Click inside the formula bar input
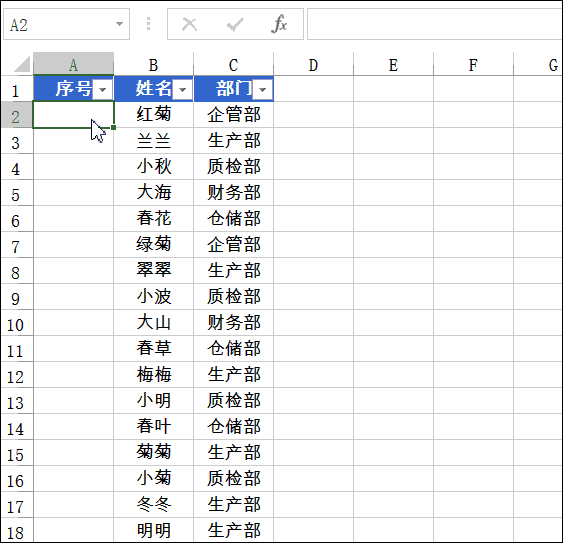The image size is (563, 543). pos(435,24)
